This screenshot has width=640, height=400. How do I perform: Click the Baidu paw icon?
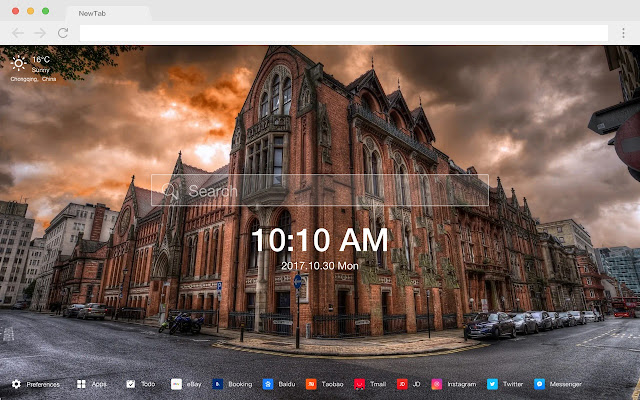click(x=268, y=384)
